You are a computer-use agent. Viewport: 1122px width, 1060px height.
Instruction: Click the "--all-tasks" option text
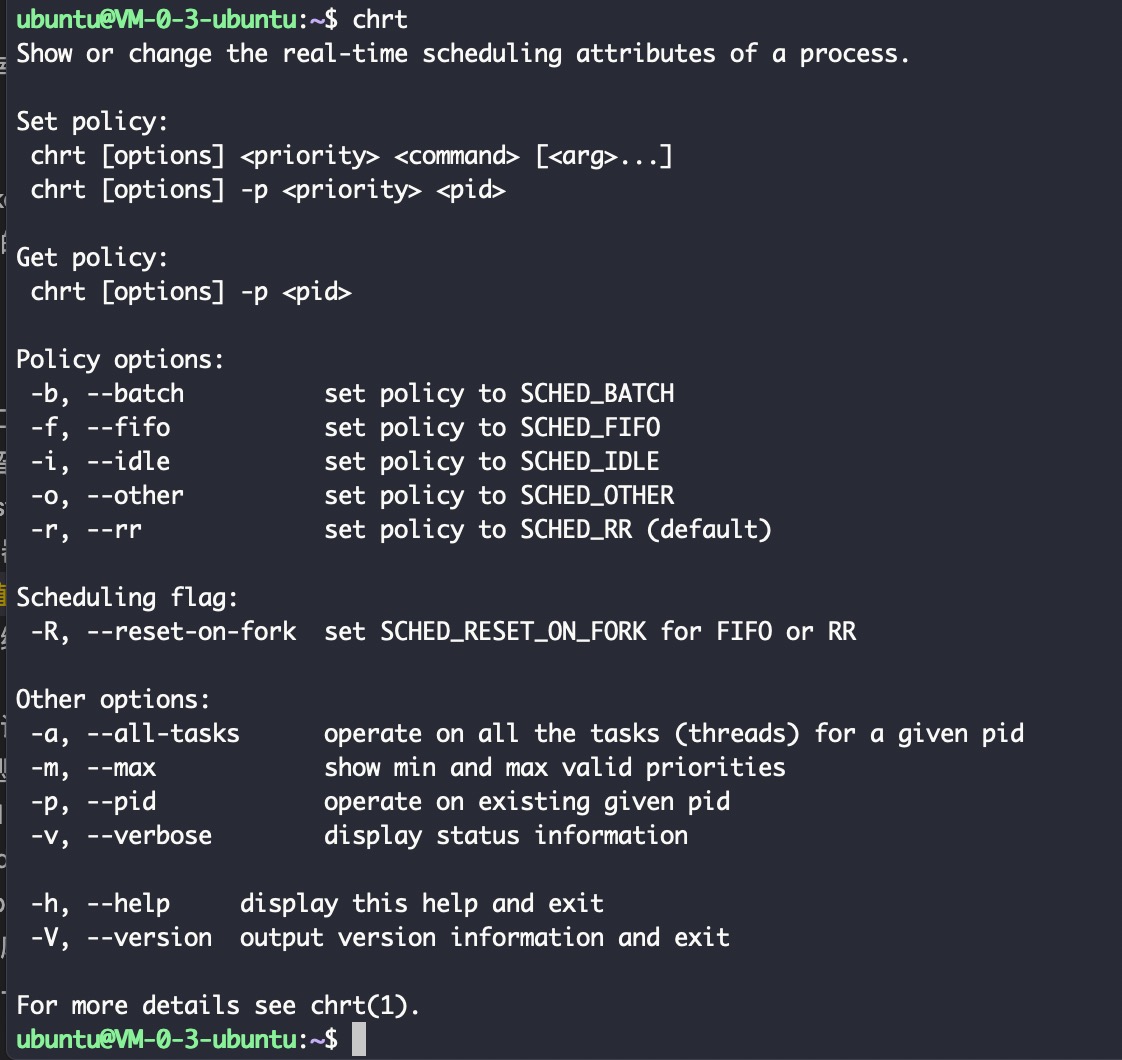click(163, 733)
